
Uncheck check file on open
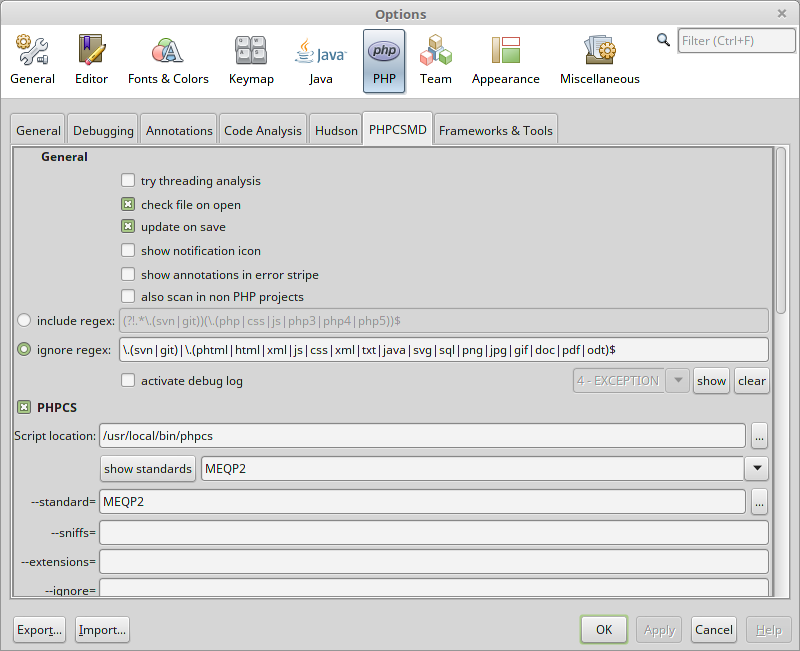(128, 204)
